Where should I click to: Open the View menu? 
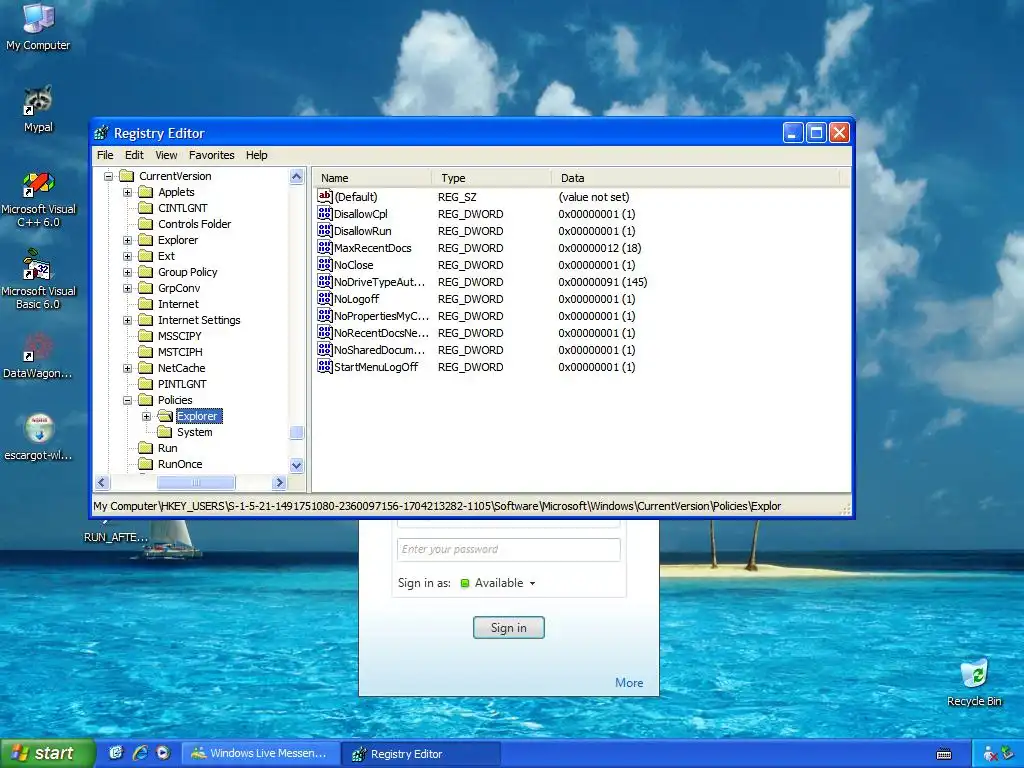coord(166,155)
